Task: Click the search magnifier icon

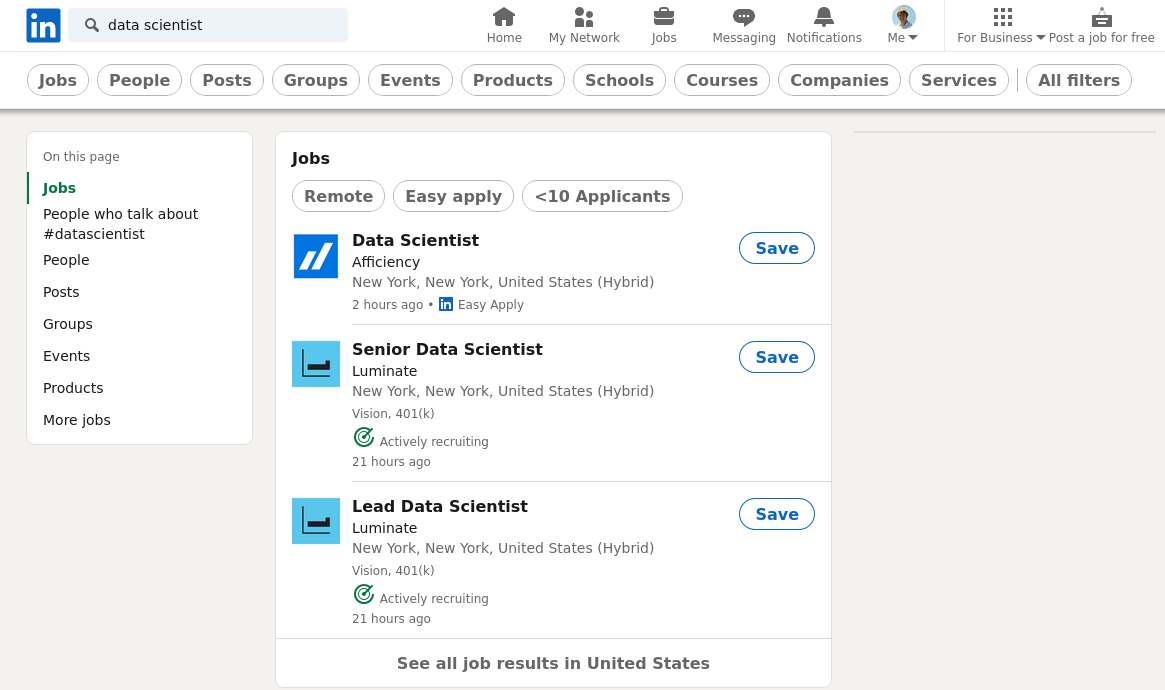Action: [91, 25]
